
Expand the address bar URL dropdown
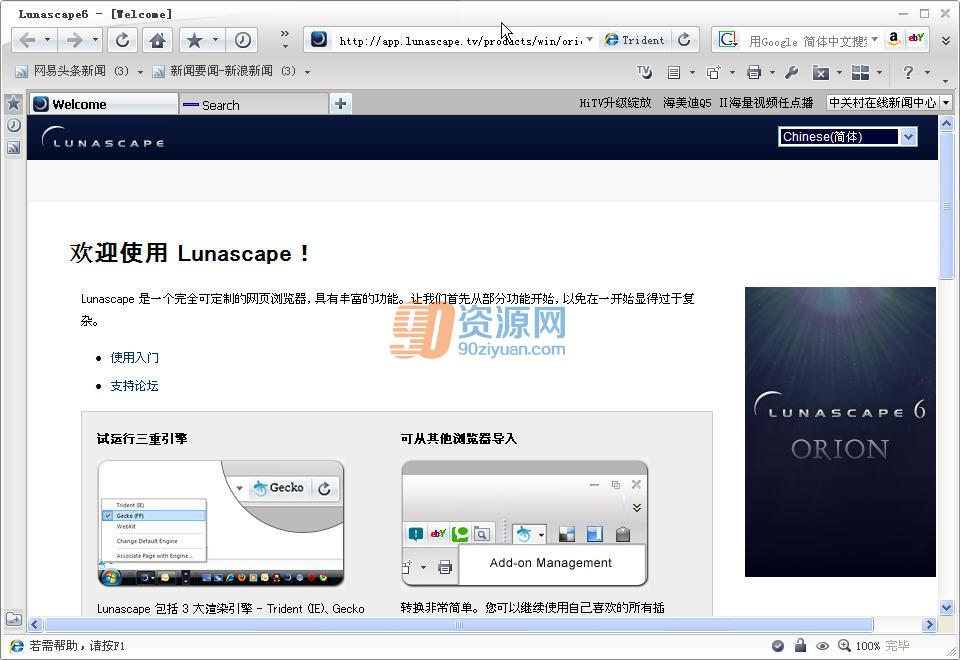(x=589, y=40)
